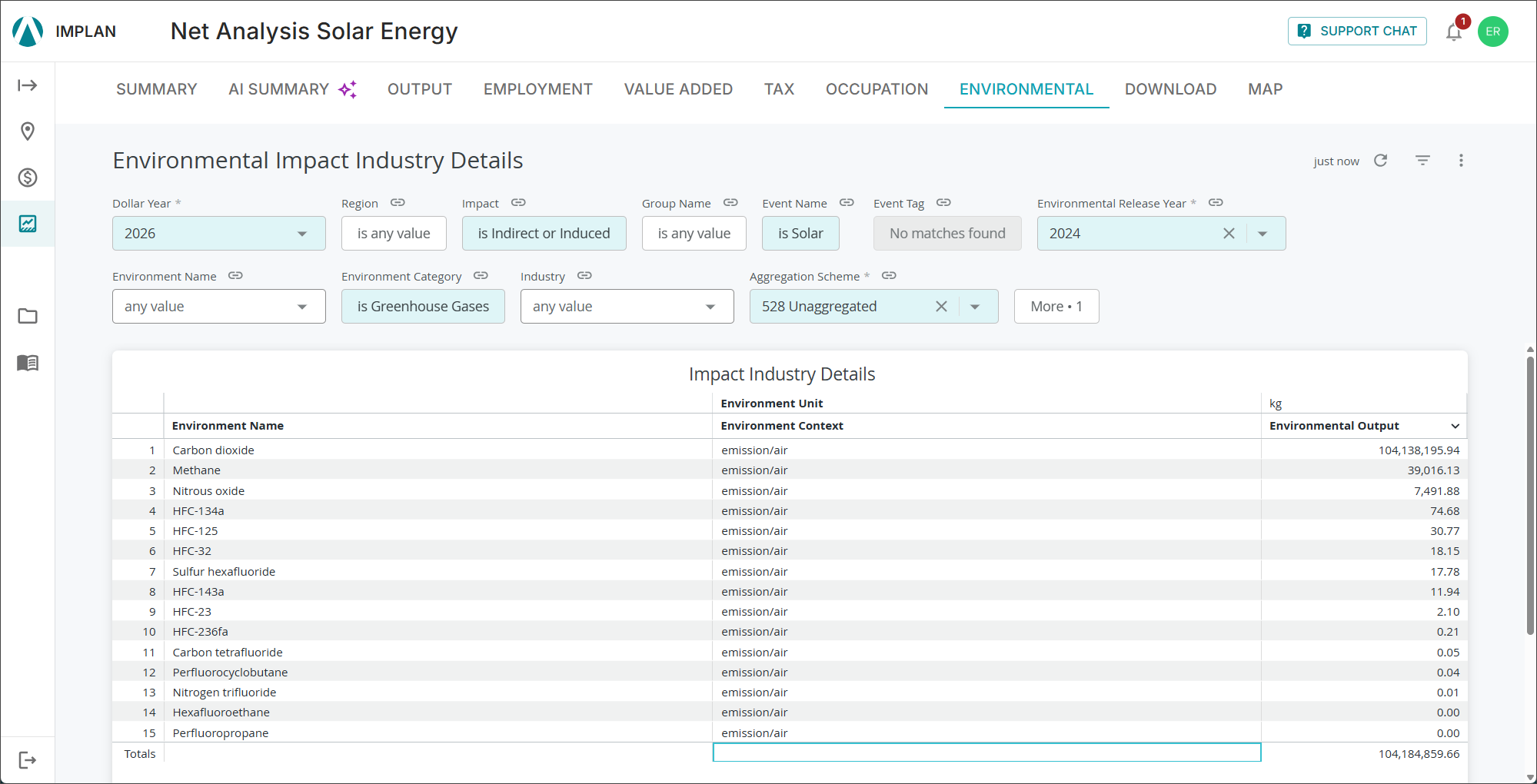This screenshot has width=1537, height=784.
Task: Open the notifications bell icon
Action: (x=1453, y=32)
